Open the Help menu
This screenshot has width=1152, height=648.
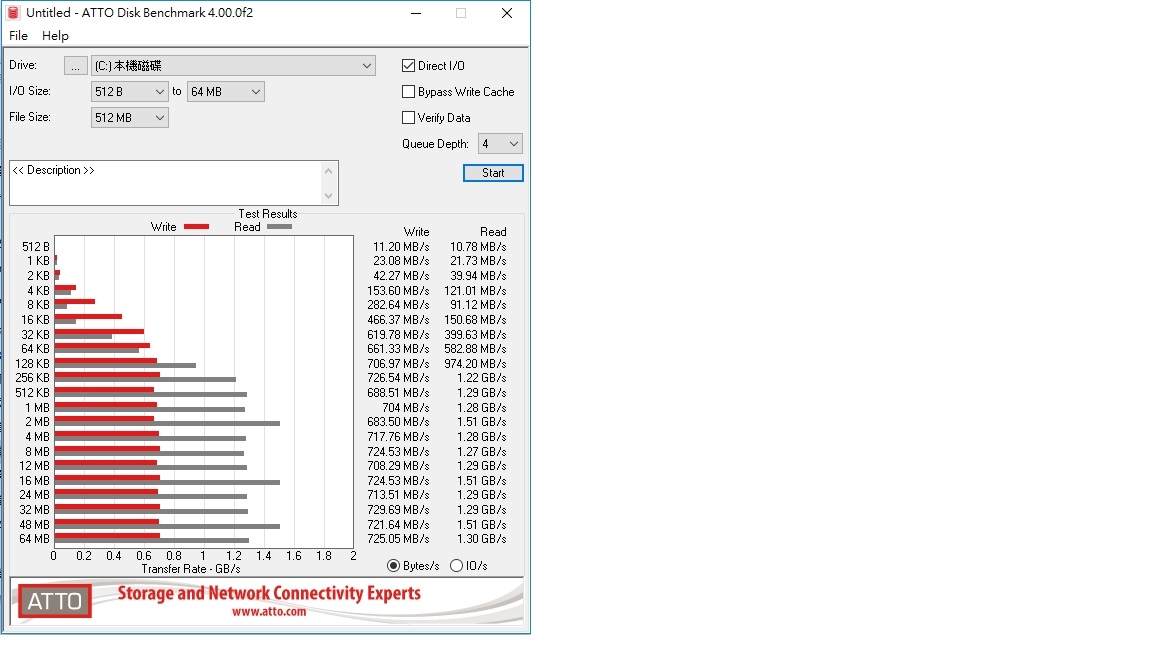click(x=55, y=35)
